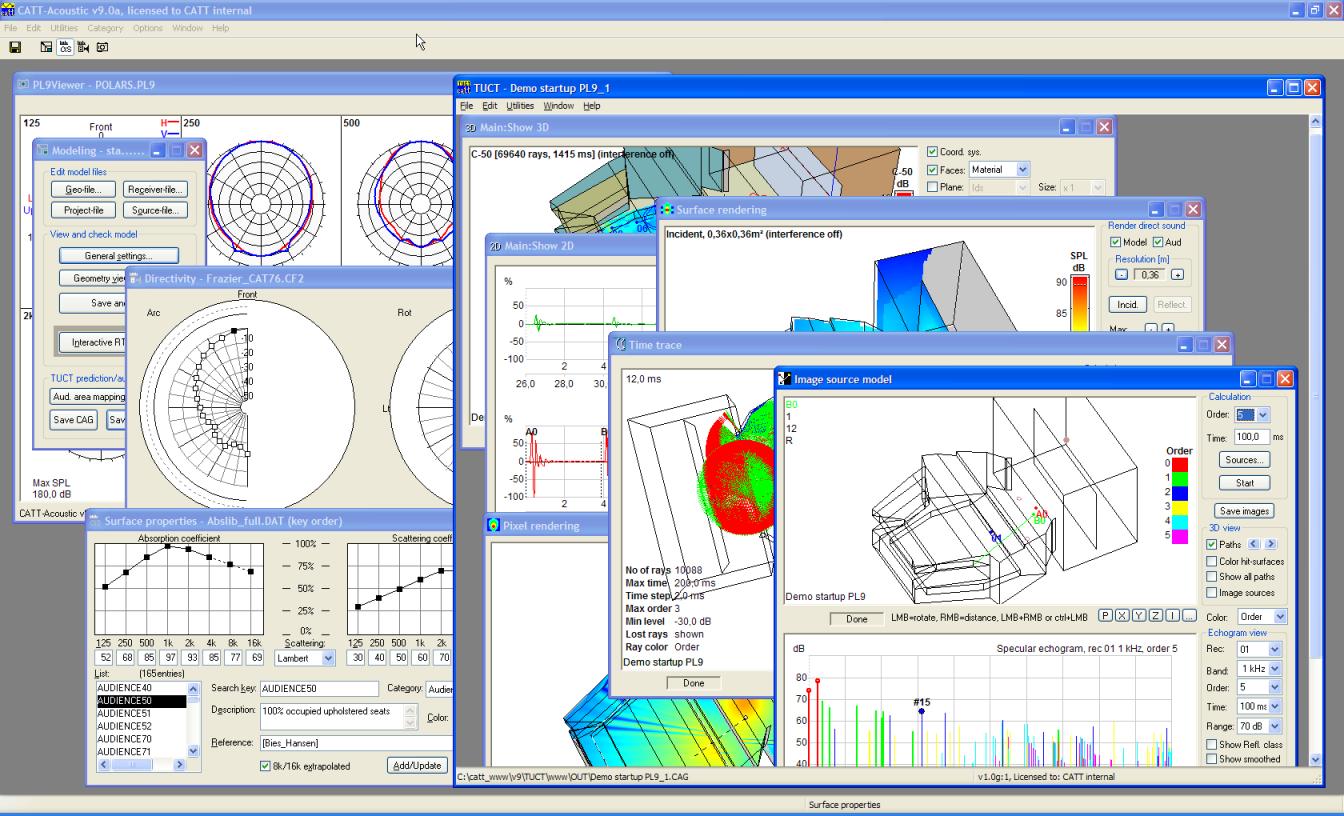Click the camera-shaped toolbar icon
The height and width of the screenshot is (816, 1344).
102,47
